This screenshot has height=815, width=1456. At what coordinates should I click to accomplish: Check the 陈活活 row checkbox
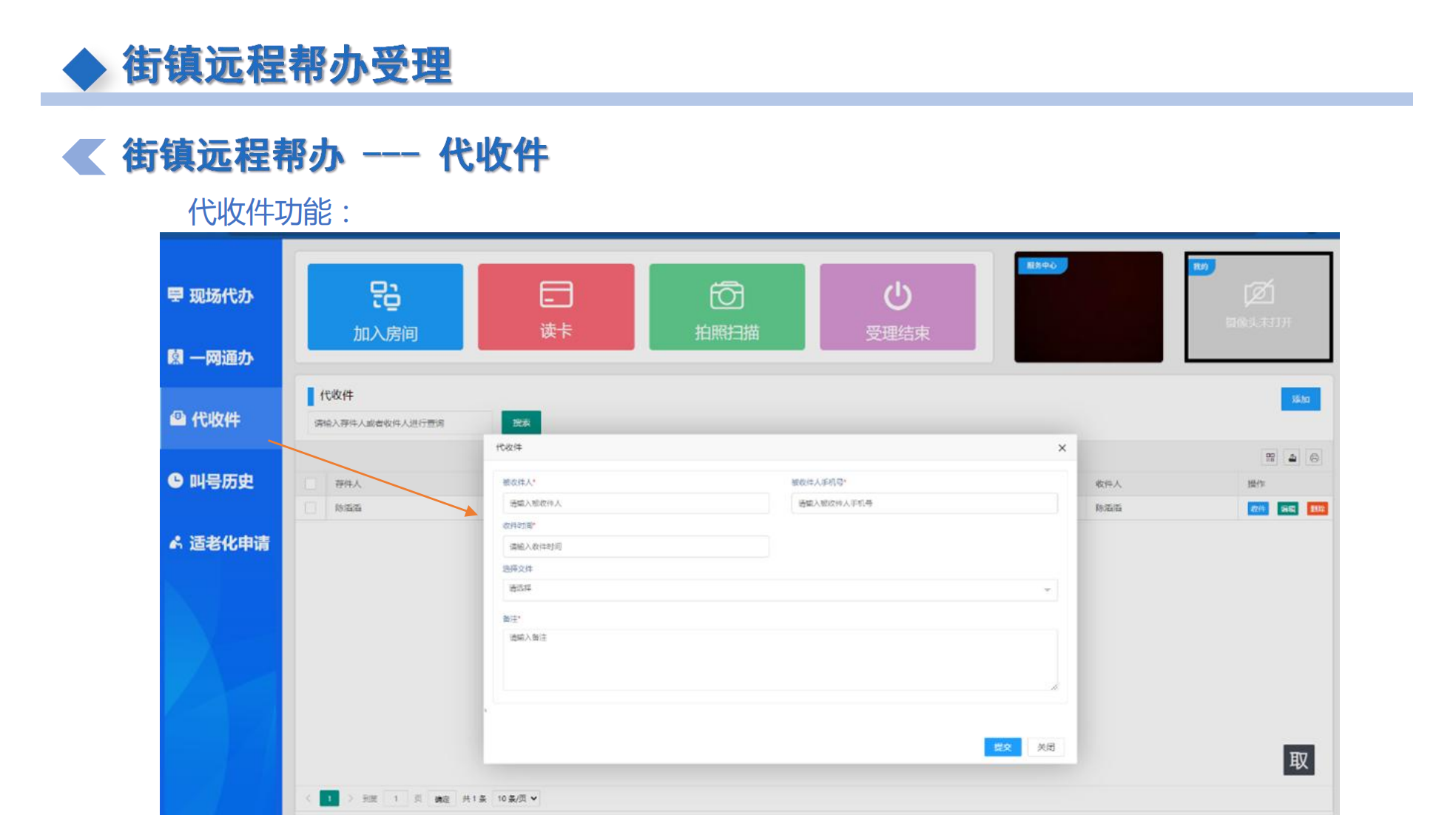[311, 508]
